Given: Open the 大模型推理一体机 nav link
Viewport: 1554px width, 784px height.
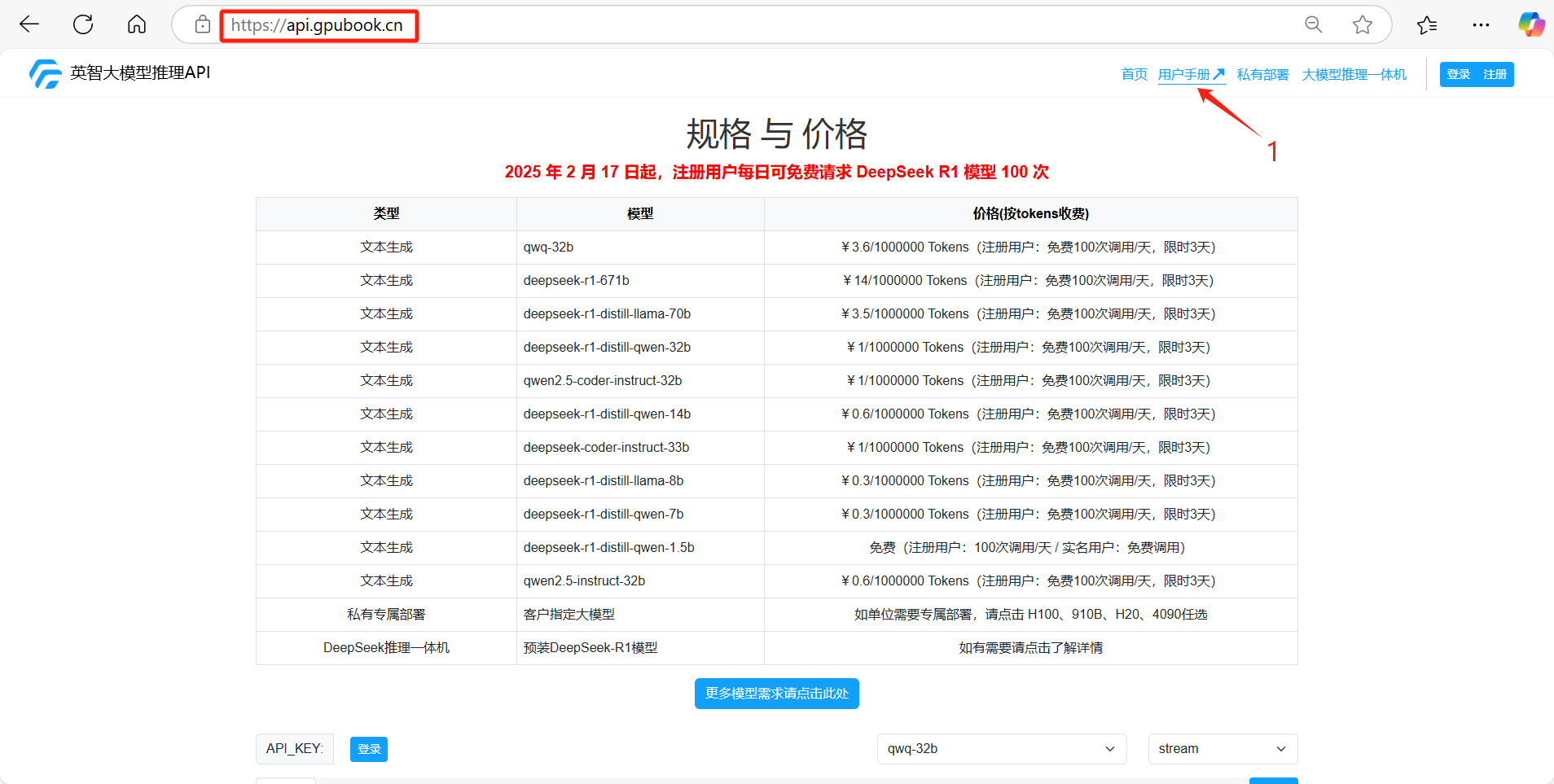Looking at the screenshot, I should point(1354,75).
